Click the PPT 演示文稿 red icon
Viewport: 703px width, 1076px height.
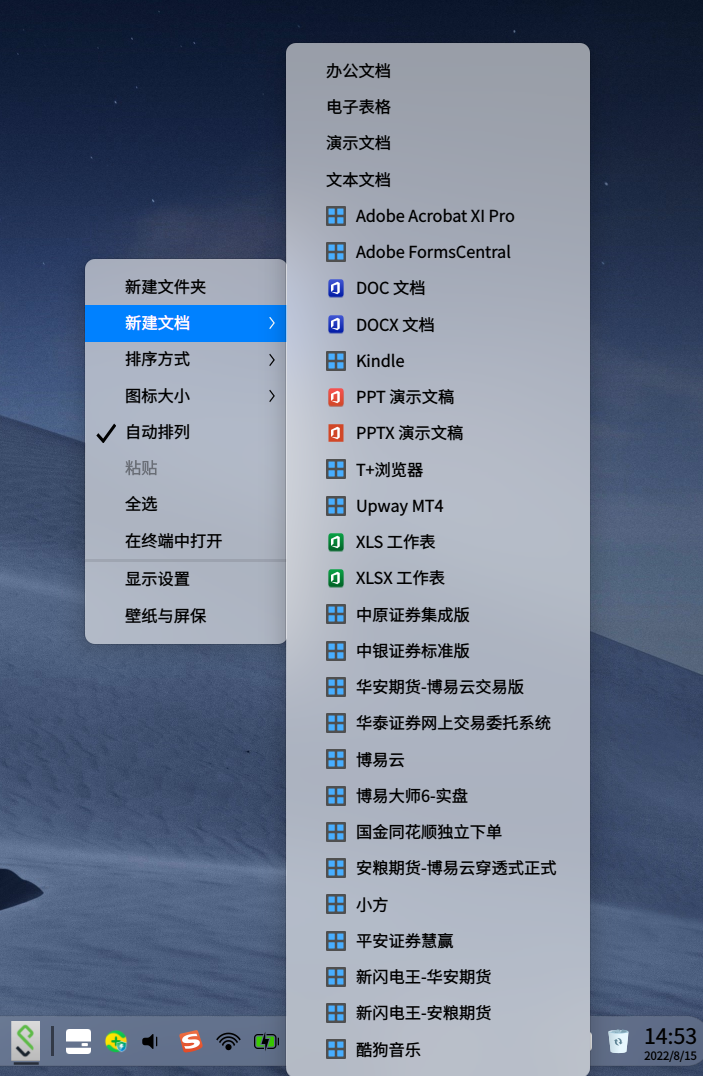[x=336, y=397]
